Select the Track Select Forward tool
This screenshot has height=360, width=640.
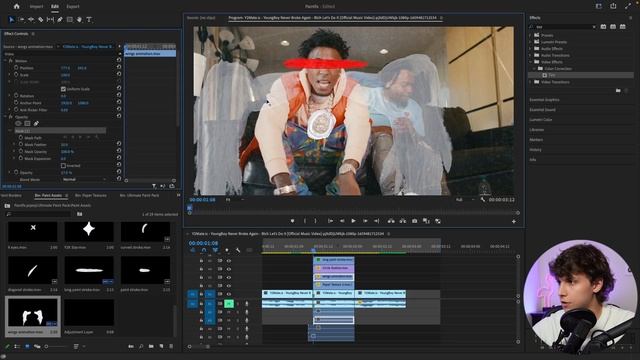pos(21,19)
